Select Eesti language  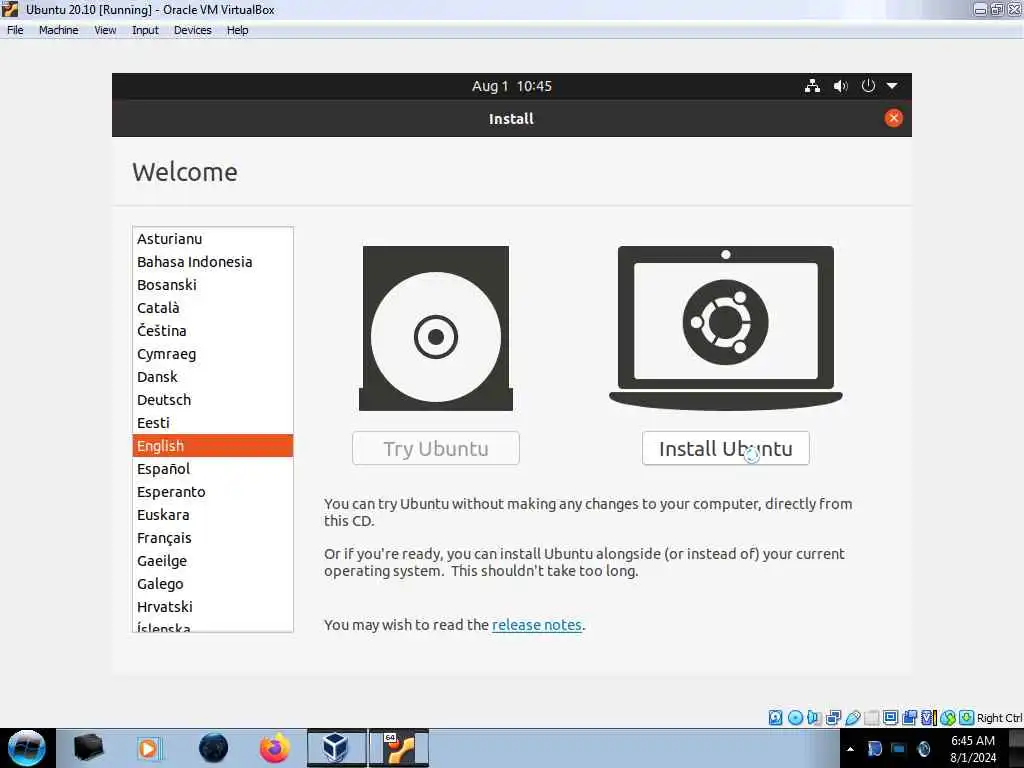tap(213, 423)
